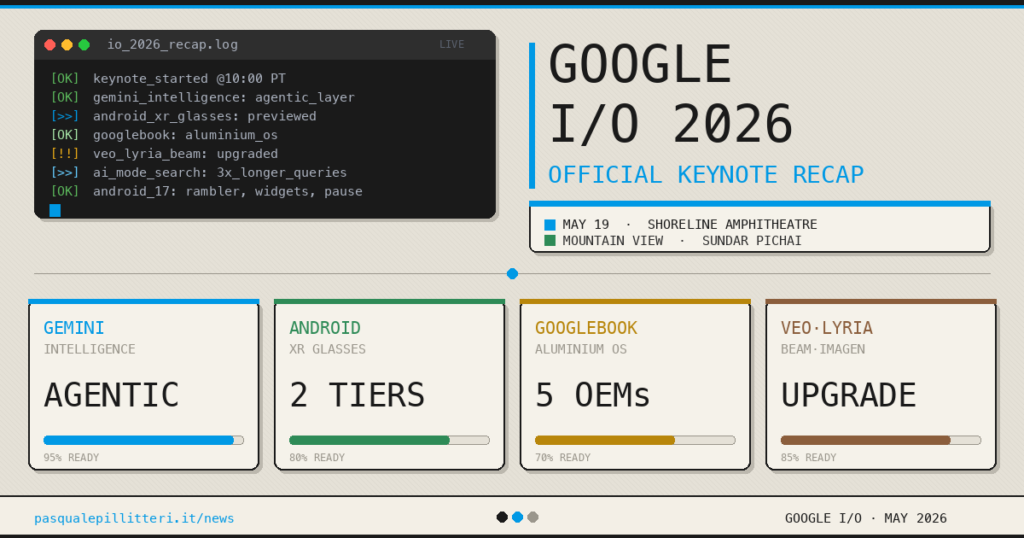The height and width of the screenshot is (538, 1024).
Task: Click the LIVE indicator in terminal header
Action: pyautogui.click(x=451, y=44)
